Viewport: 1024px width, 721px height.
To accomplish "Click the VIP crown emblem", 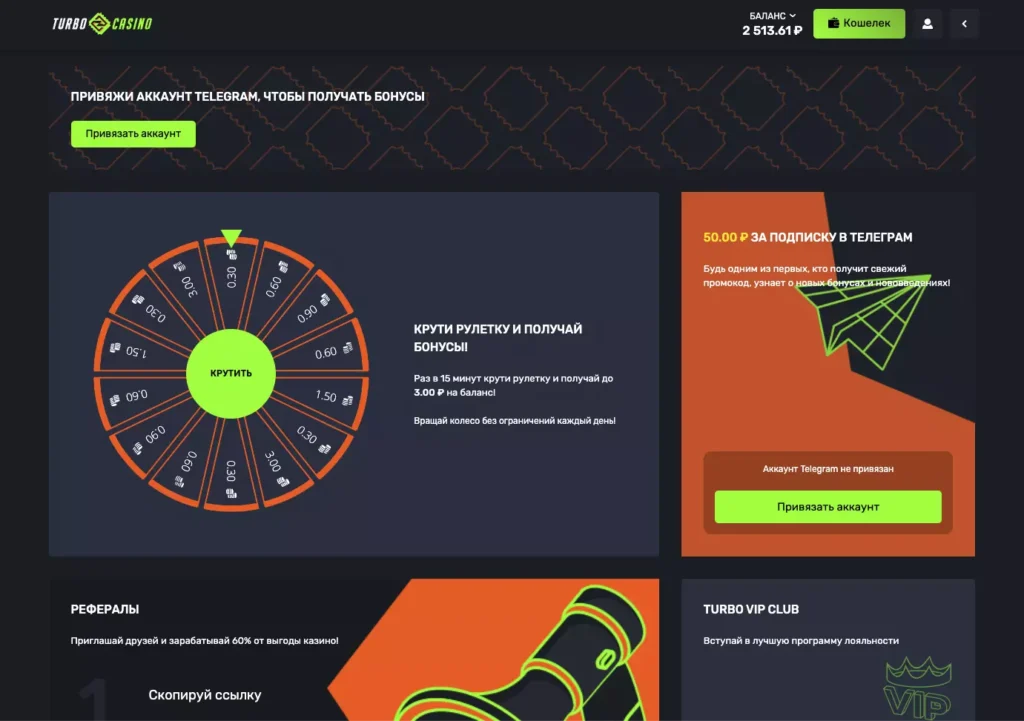I will [918, 686].
